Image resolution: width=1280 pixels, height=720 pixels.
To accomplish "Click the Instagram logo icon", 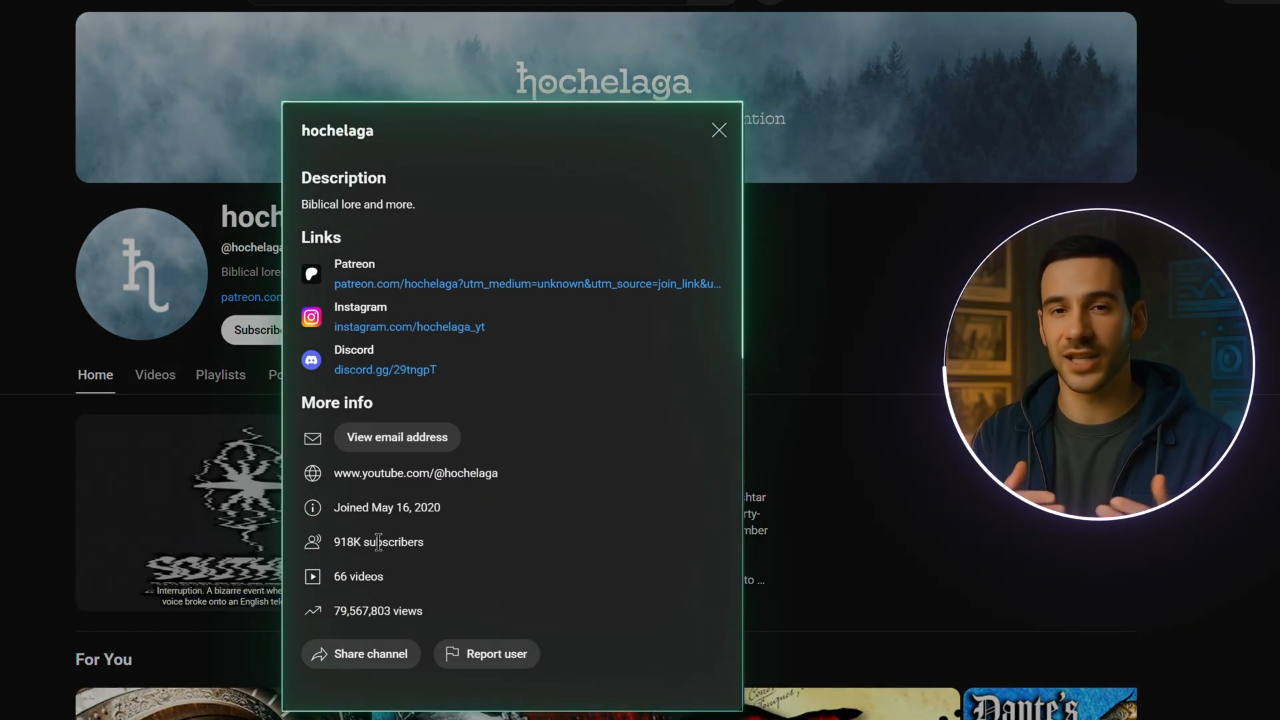I will pos(312,317).
